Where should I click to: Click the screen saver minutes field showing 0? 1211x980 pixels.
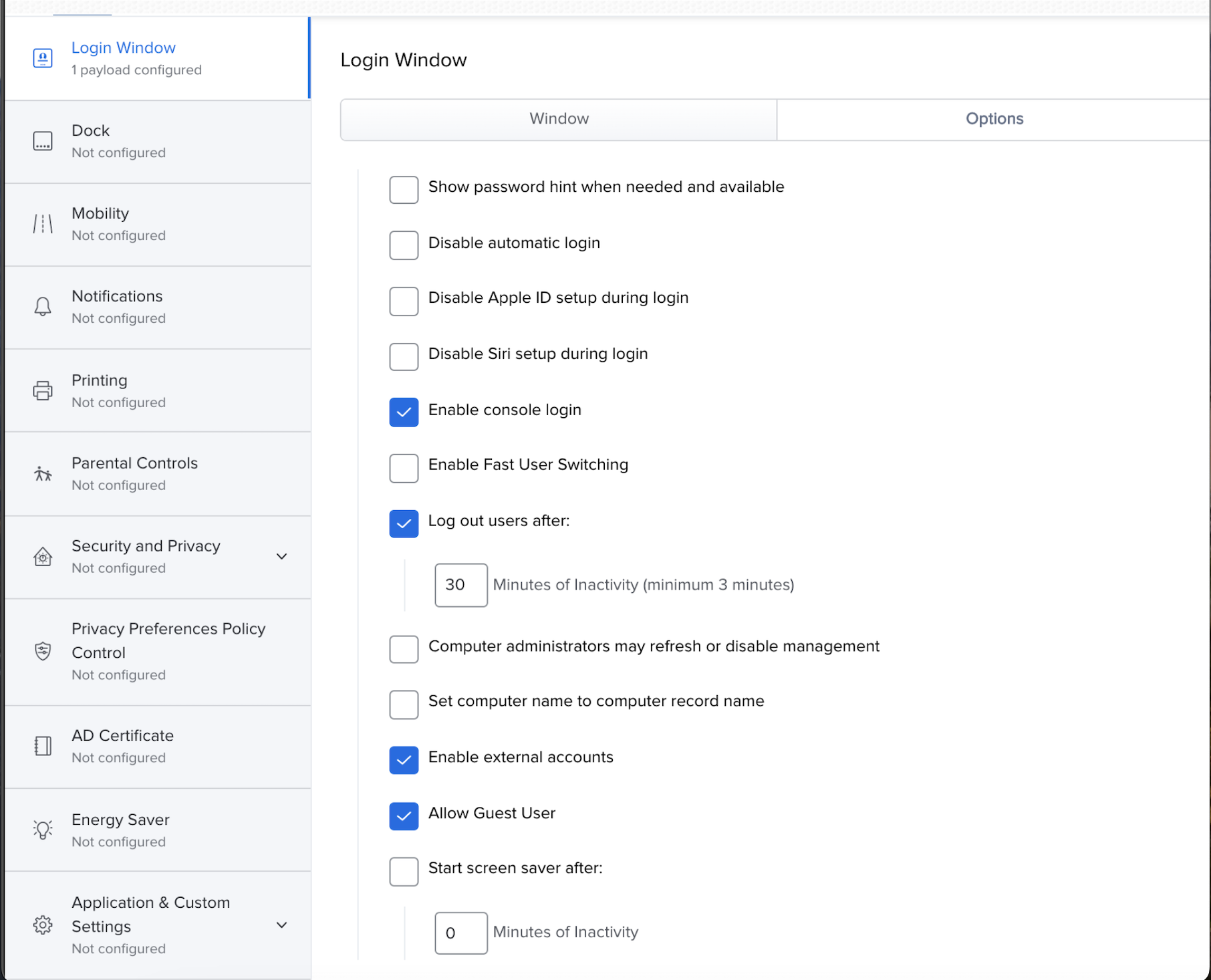(461, 933)
